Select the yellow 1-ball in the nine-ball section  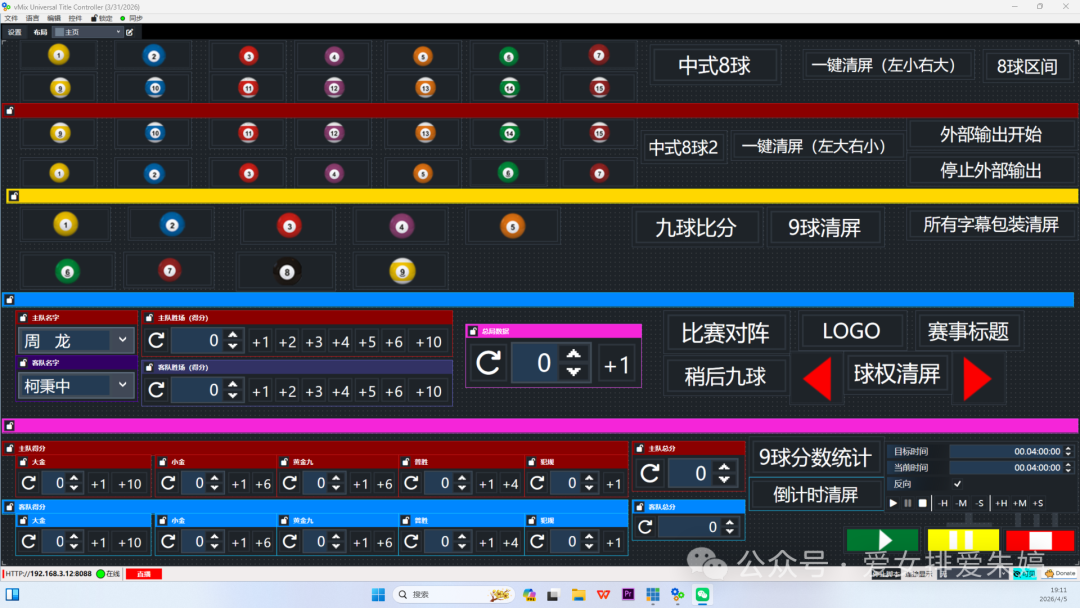(x=65, y=224)
